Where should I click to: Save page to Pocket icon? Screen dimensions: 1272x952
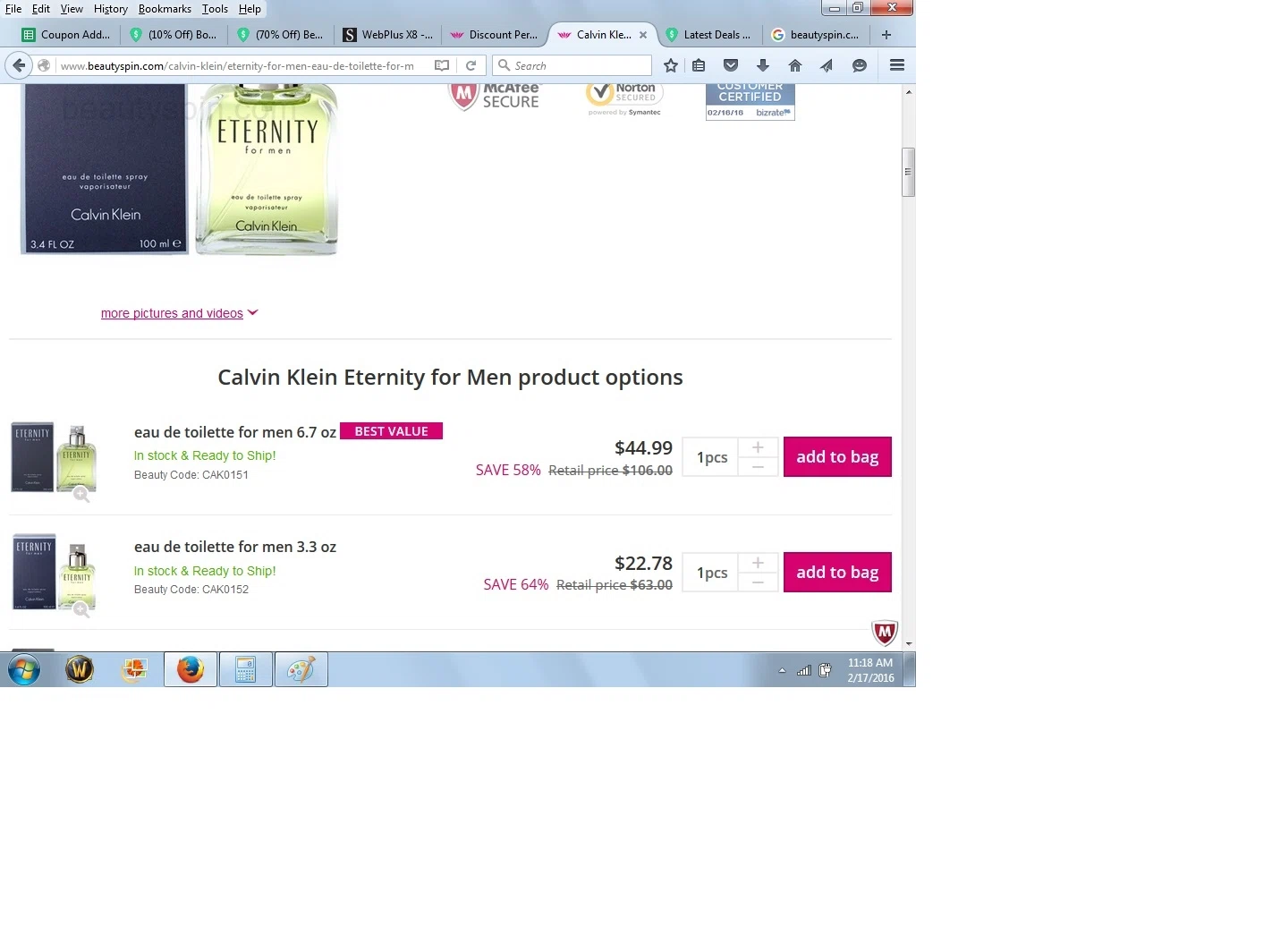pyautogui.click(x=731, y=65)
